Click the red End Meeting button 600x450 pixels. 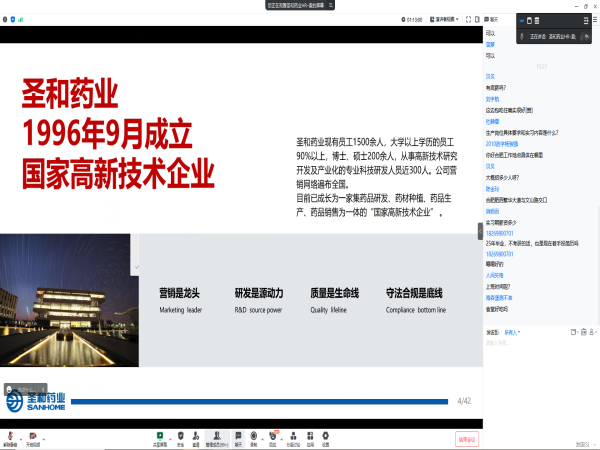click(467, 439)
